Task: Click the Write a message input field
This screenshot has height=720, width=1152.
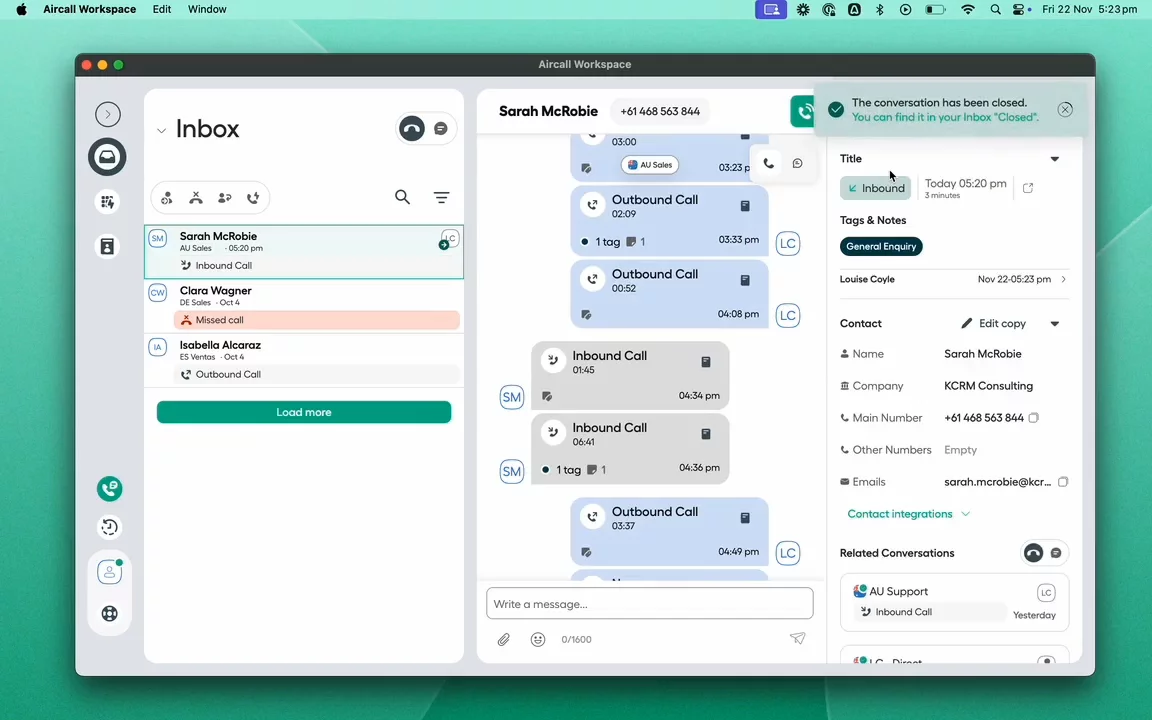Action: pos(650,604)
